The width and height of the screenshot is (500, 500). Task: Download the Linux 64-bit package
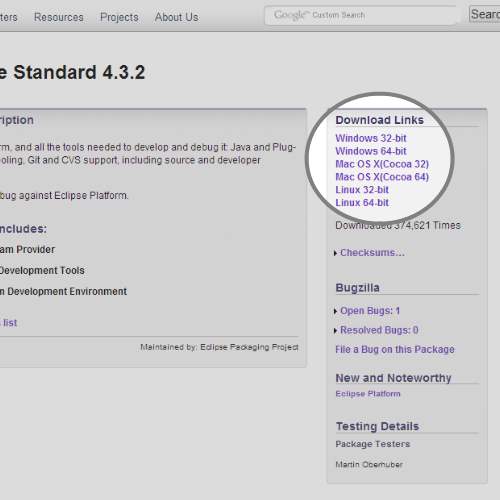[x=362, y=203]
